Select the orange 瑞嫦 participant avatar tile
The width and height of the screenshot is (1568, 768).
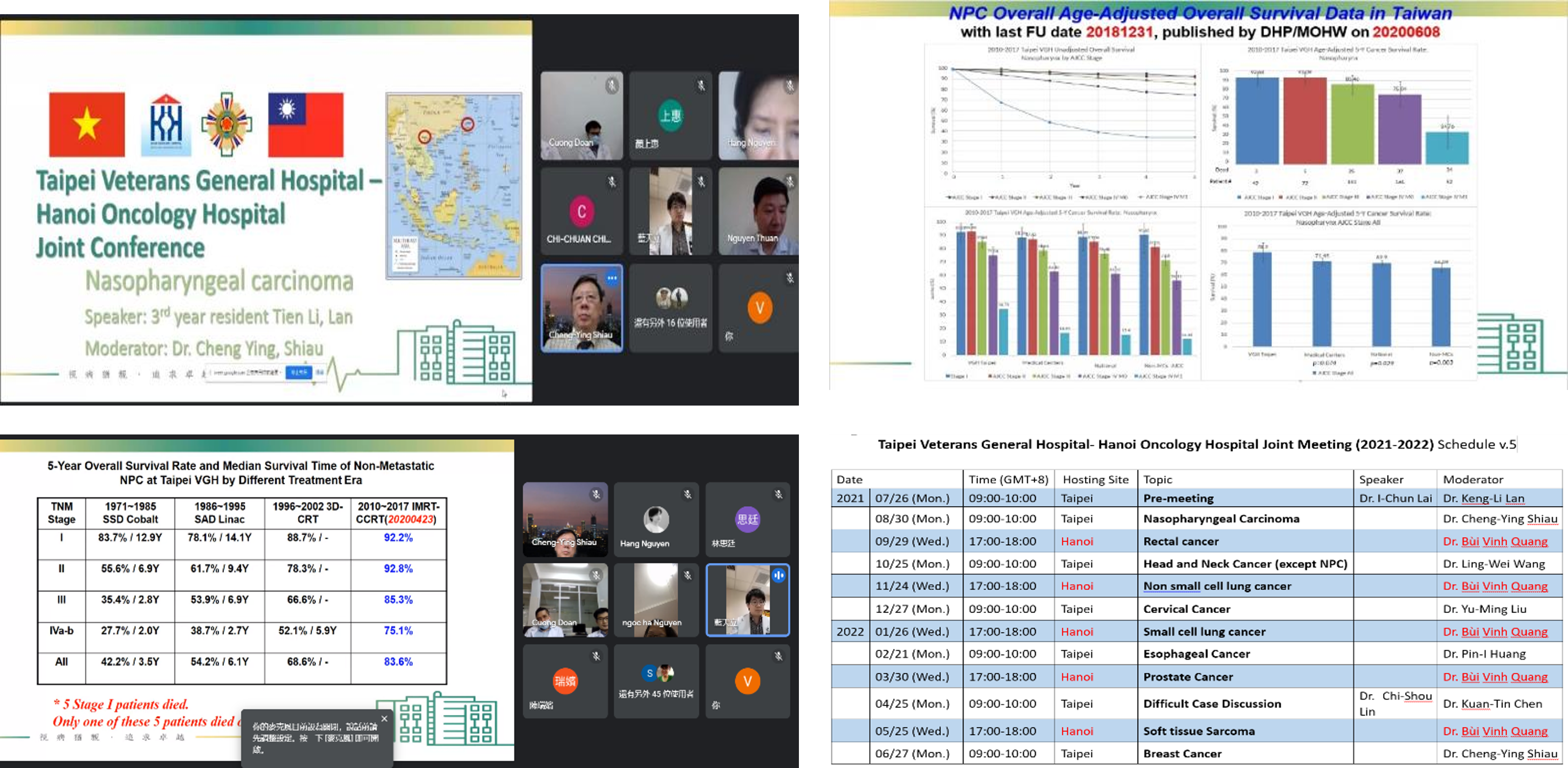(565, 681)
